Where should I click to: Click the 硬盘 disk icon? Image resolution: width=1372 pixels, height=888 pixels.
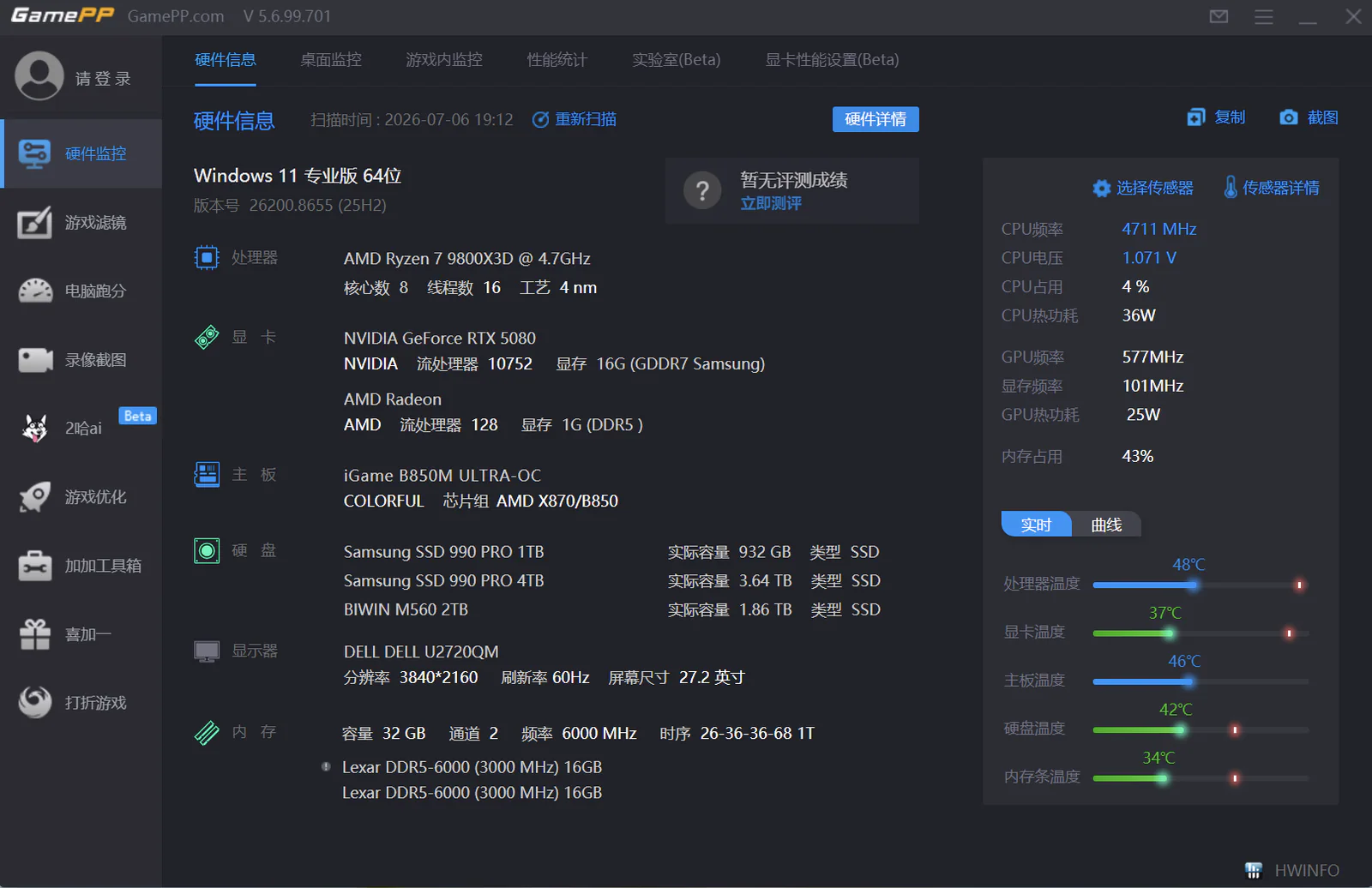coord(207,550)
